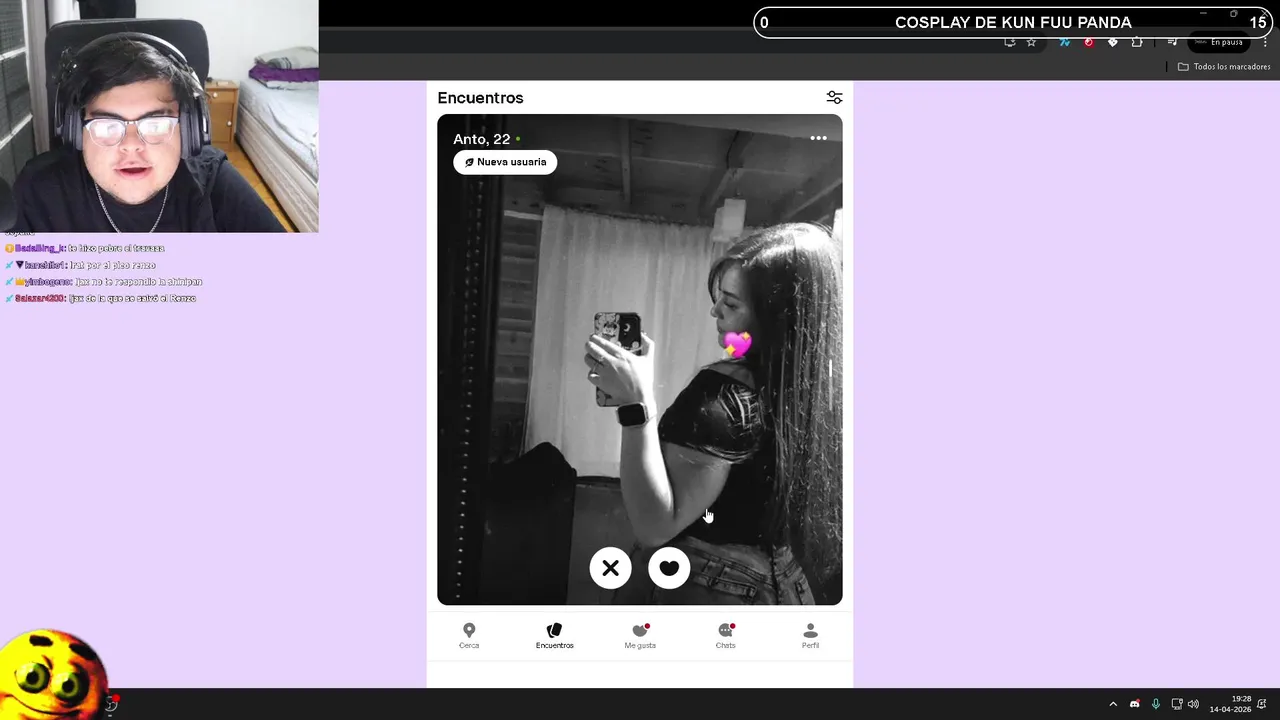Open the media control playlist icon
Screen dimensions: 1280x720
tap(1172, 42)
